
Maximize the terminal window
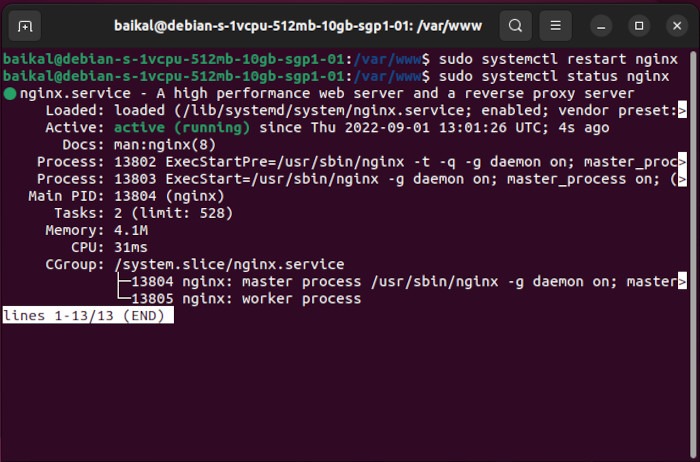click(x=639, y=26)
